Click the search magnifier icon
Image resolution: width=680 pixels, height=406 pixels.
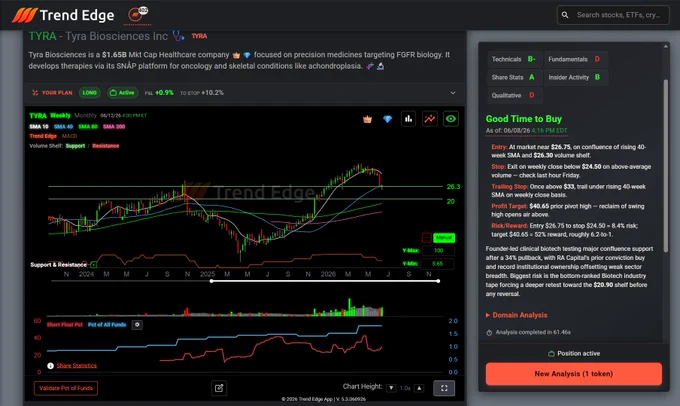pyautogui.click(x=565, y=15)
